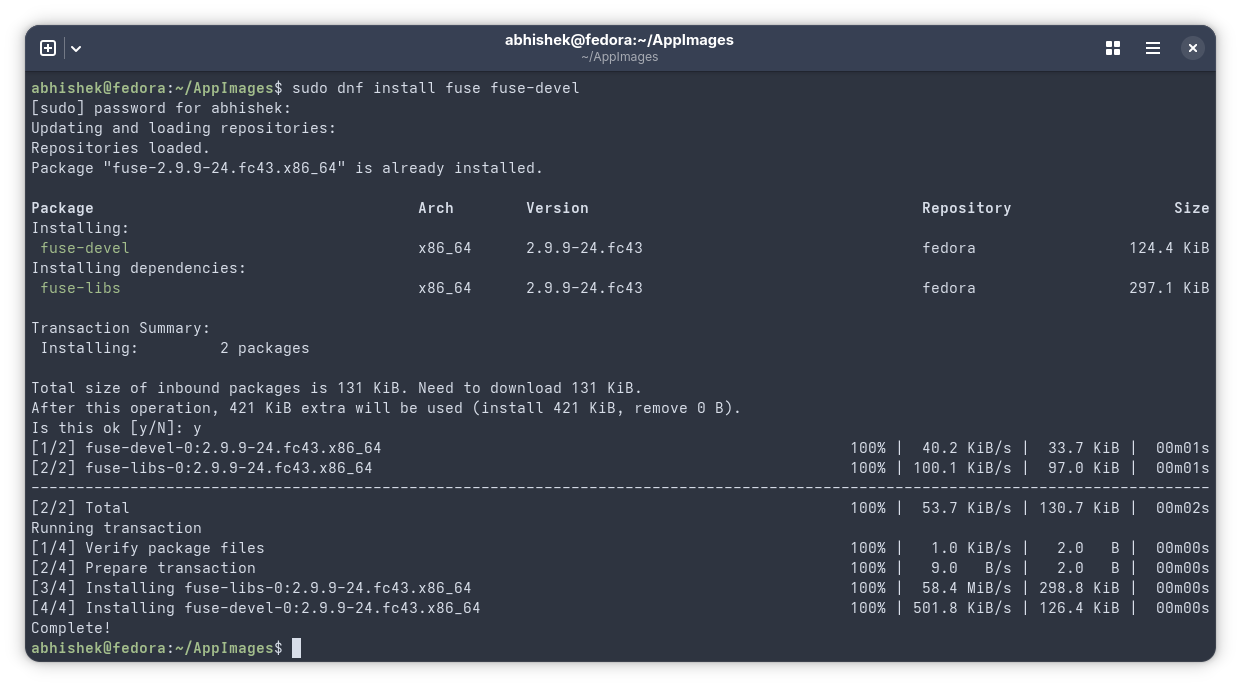
Task: Open the tab overview grid
Action: pos(1112,47)
